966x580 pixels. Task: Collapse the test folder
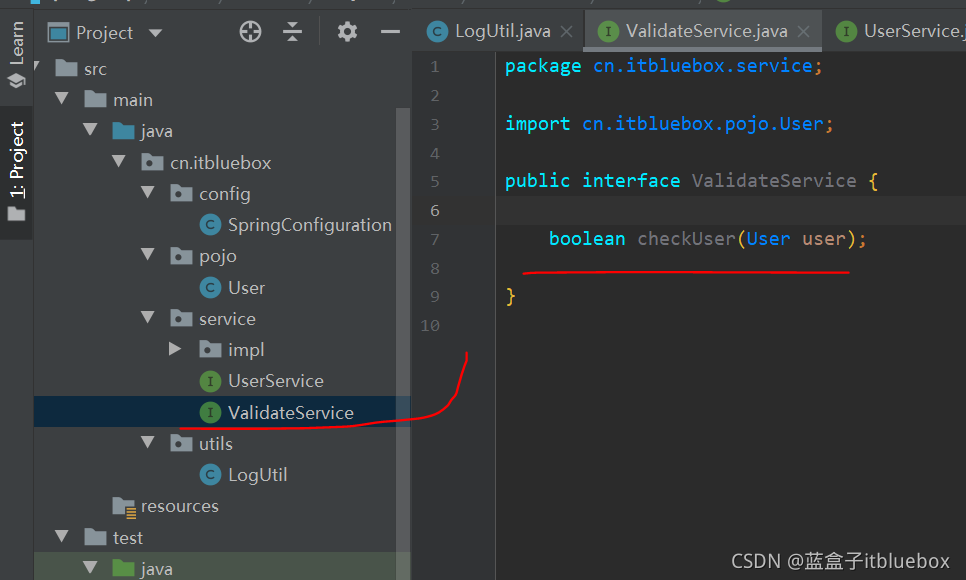(62, 536)
